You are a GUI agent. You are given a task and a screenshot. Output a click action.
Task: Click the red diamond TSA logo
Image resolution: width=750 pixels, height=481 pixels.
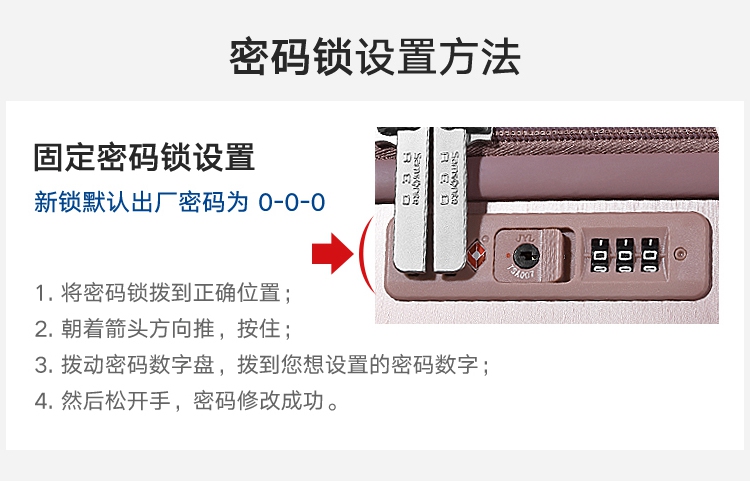point(476,255)
